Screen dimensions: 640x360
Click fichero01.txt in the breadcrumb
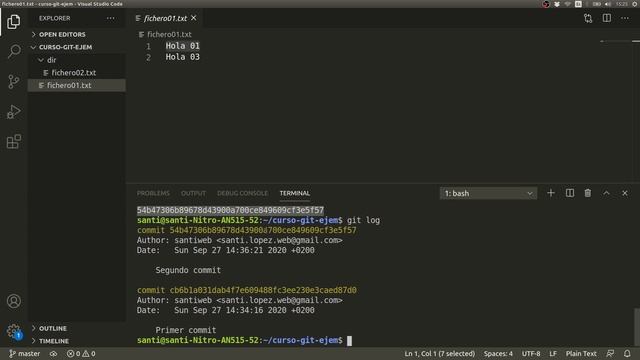tap(169, 35)
